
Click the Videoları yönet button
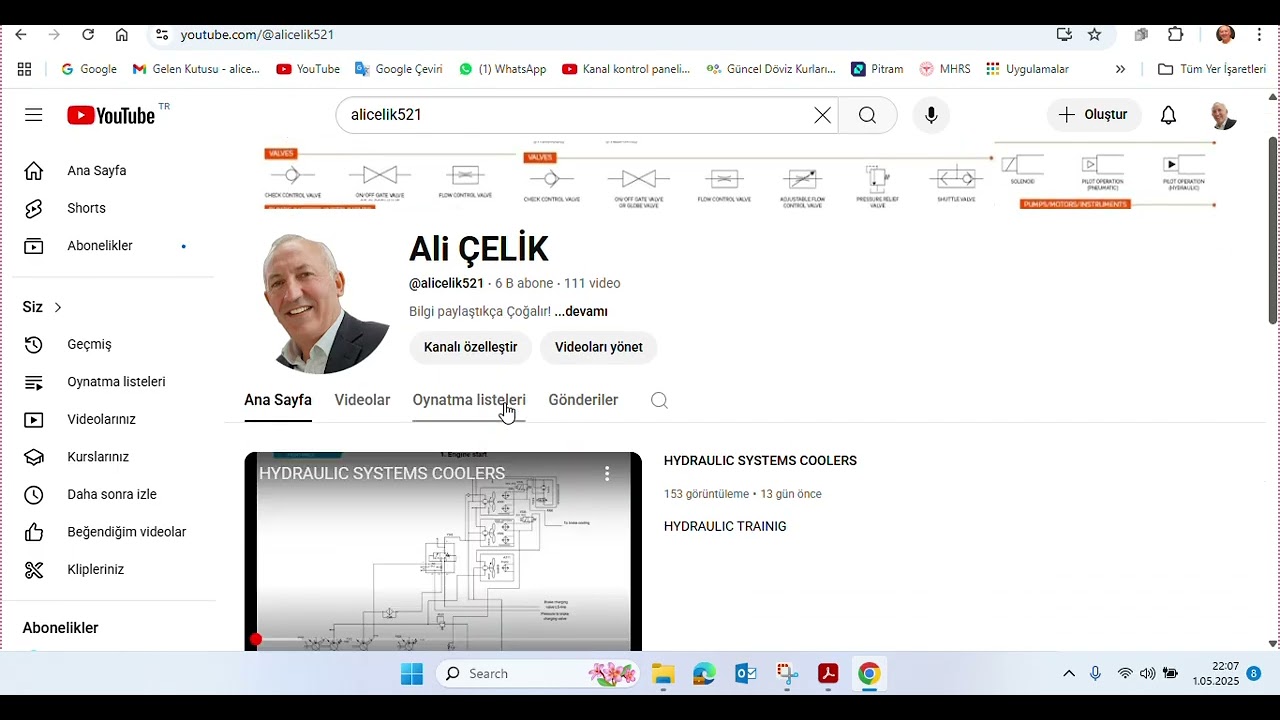pyautogui.click(x=599, y=347)
